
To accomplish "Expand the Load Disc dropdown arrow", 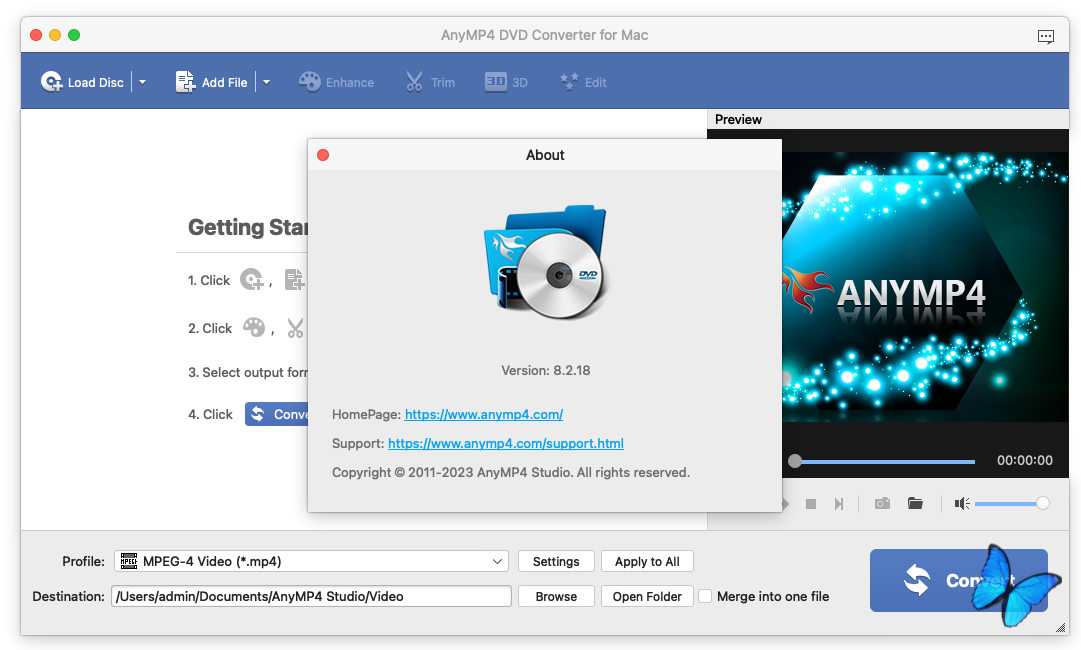I will pos(142,82).
